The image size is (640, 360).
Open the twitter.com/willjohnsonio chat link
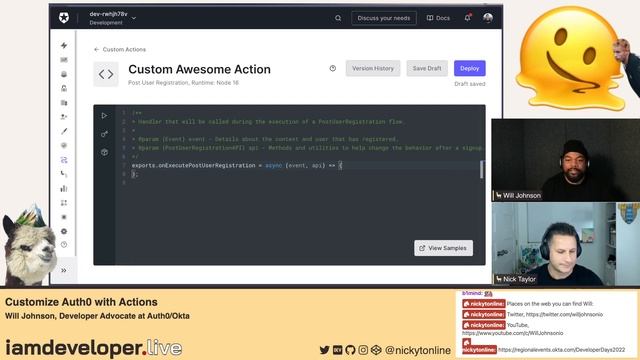pos(564,315)
